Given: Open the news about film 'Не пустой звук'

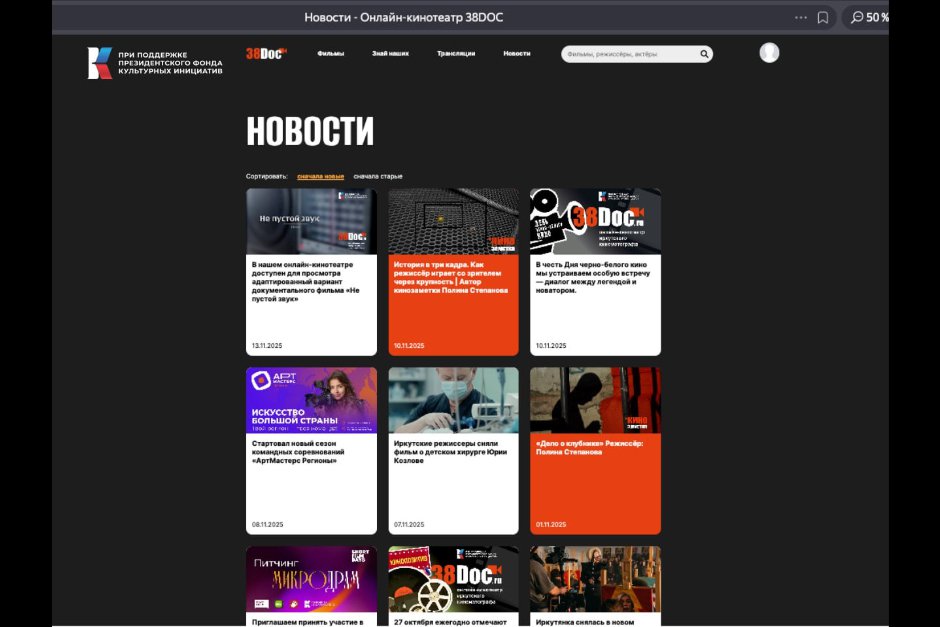Looking at the screenshot, I should [310, 270].
